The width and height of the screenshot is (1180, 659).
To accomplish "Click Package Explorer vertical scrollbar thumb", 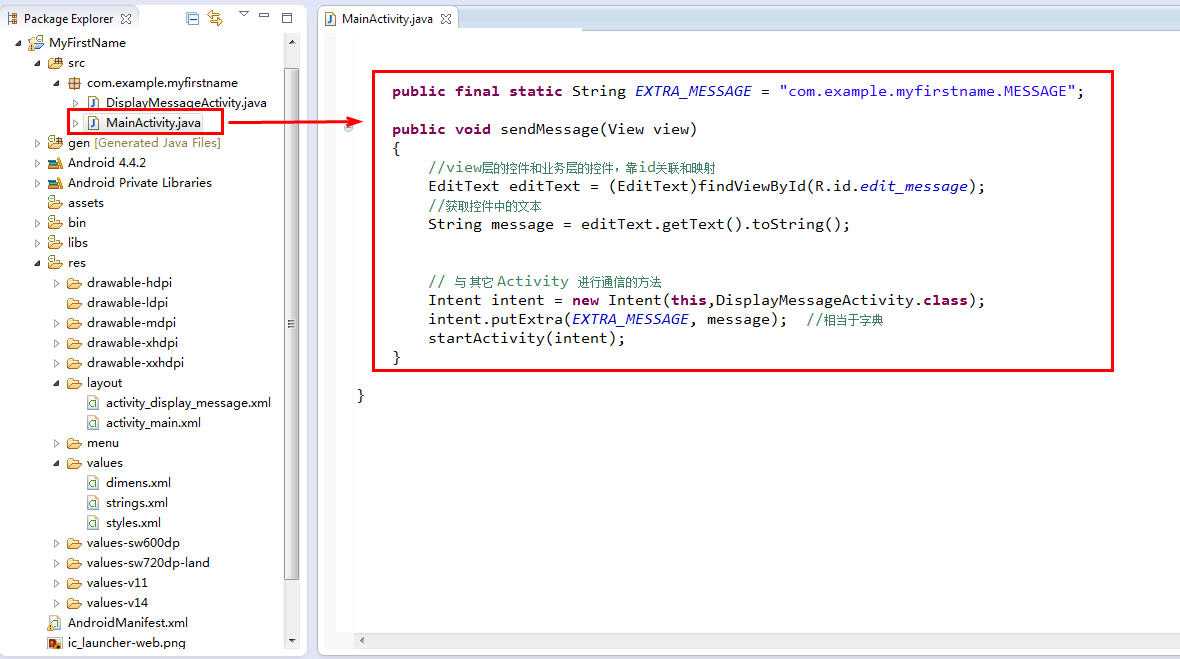I will (292, 323).
